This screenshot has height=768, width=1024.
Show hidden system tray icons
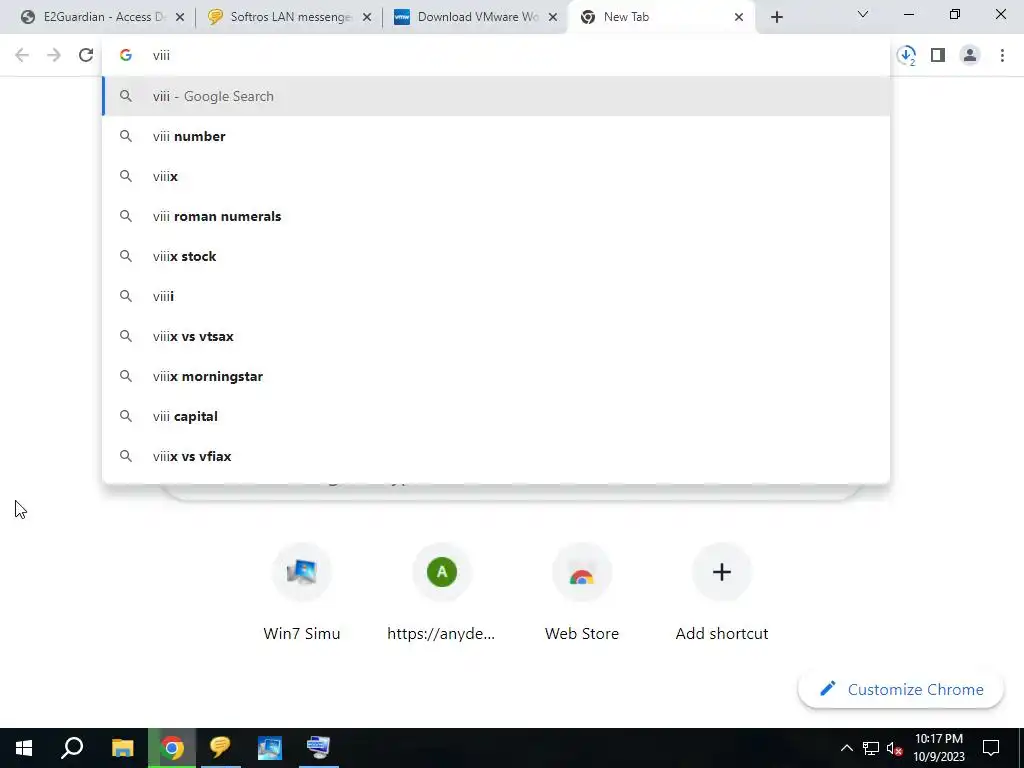tap(846, 748)
